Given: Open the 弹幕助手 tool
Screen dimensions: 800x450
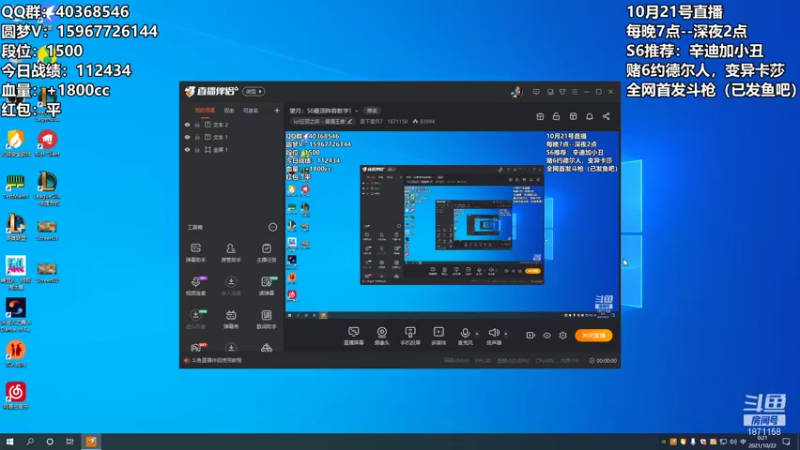Looking at the screenshot, I should 195,253.
